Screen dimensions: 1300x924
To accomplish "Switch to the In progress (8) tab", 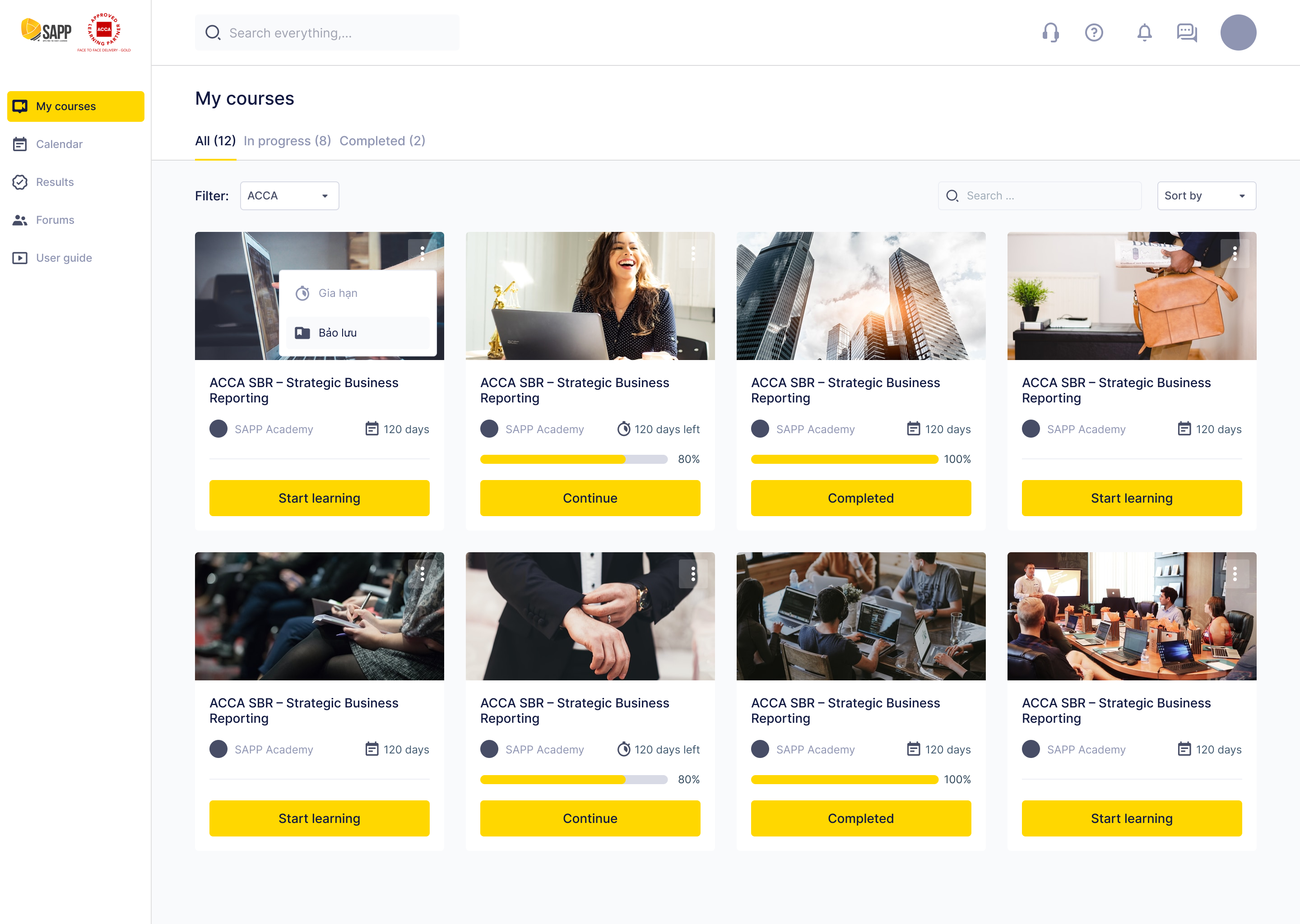I will (287, 141).
